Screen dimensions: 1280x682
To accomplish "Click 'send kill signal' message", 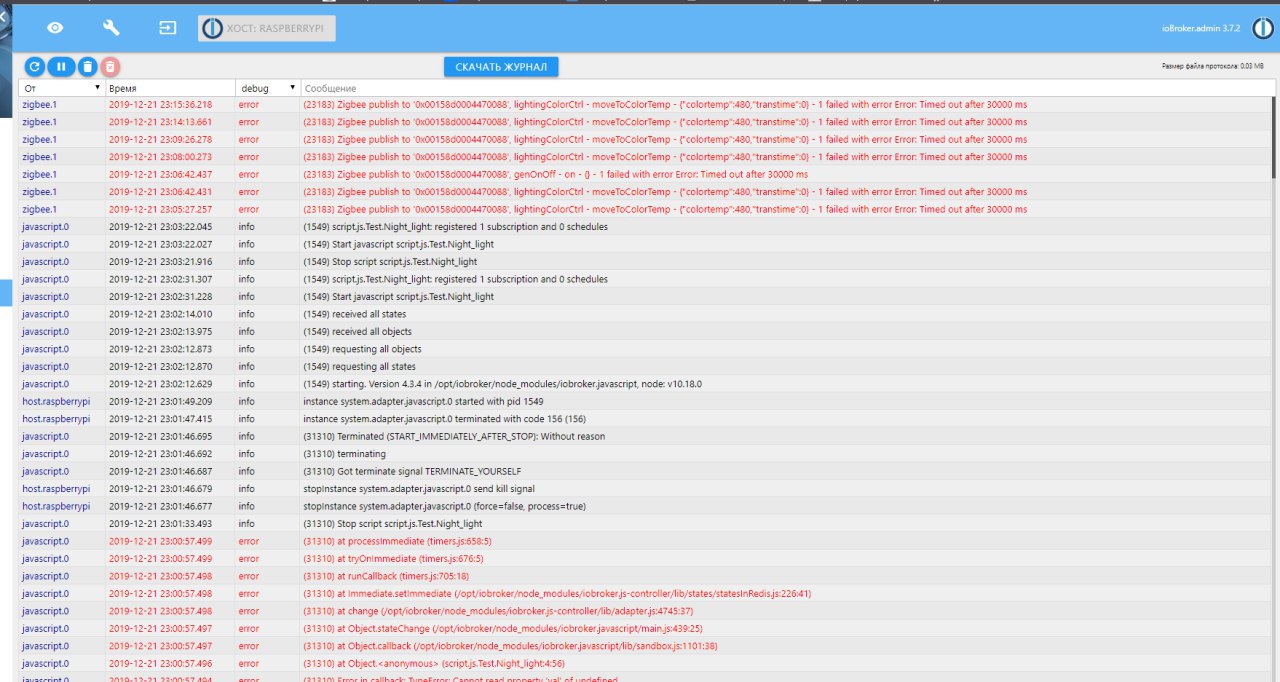I will pos(419,489).
